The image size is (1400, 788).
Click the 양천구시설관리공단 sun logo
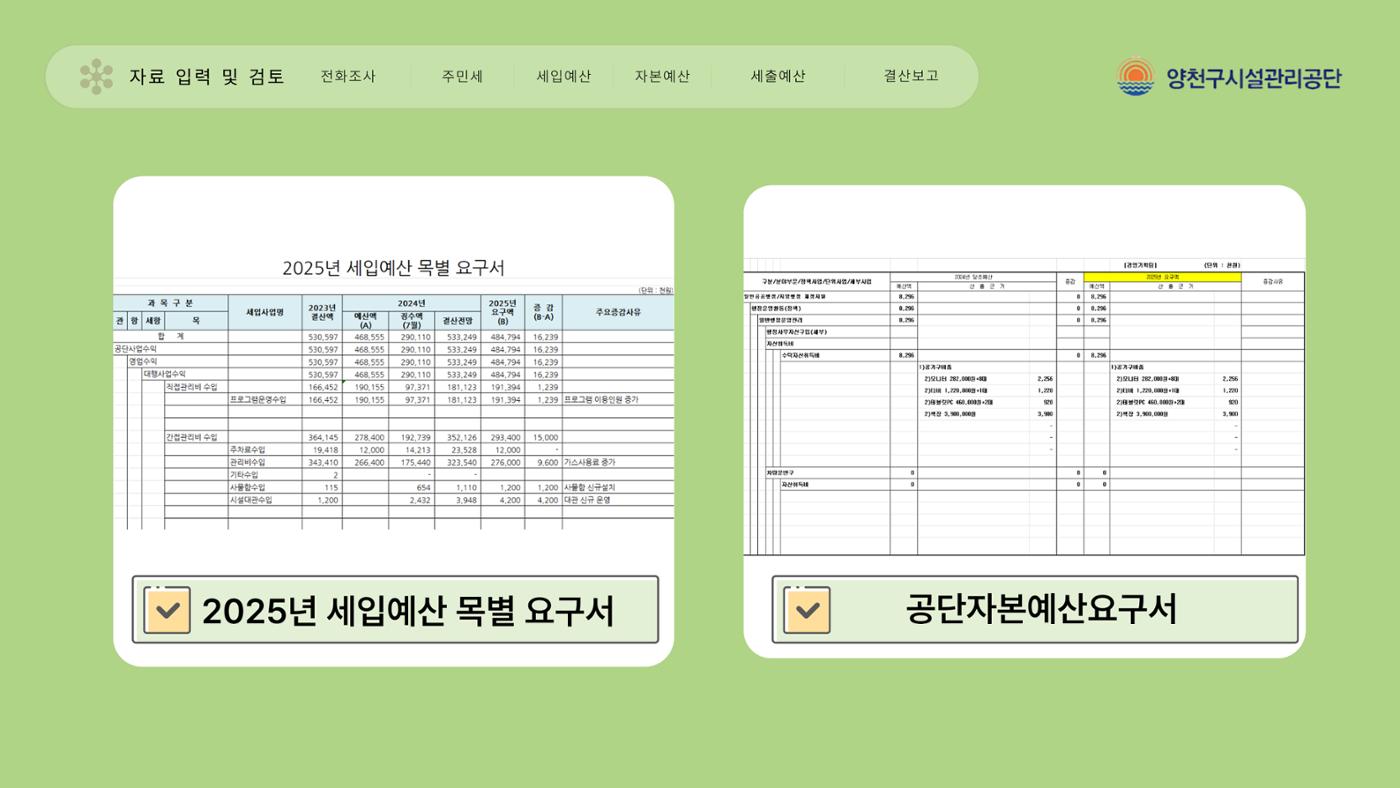[x=1135, y=77]
